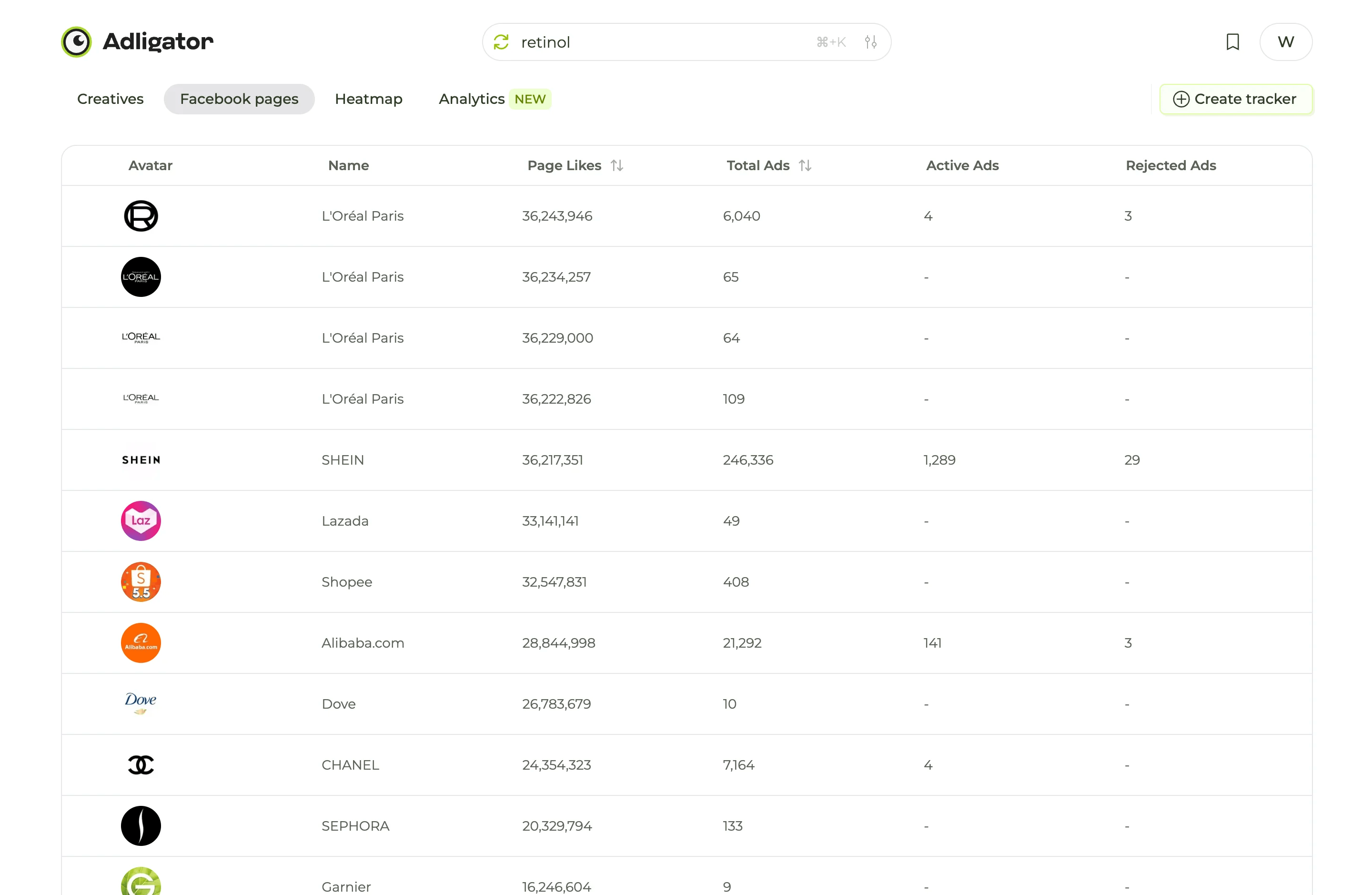Image resolution: width=1372 pixels, height=895 pixels.
Task: Click the green Garnier G avatar
Action: [141, 881]
